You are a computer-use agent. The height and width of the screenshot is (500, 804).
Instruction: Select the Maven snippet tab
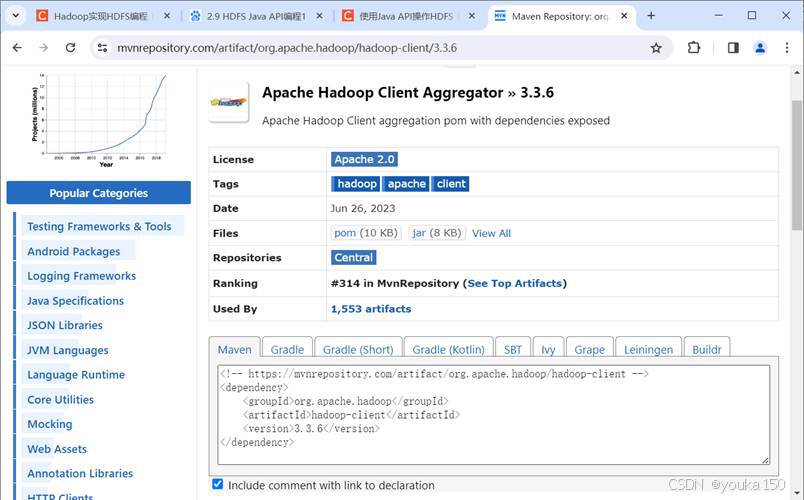pos(234,347)
